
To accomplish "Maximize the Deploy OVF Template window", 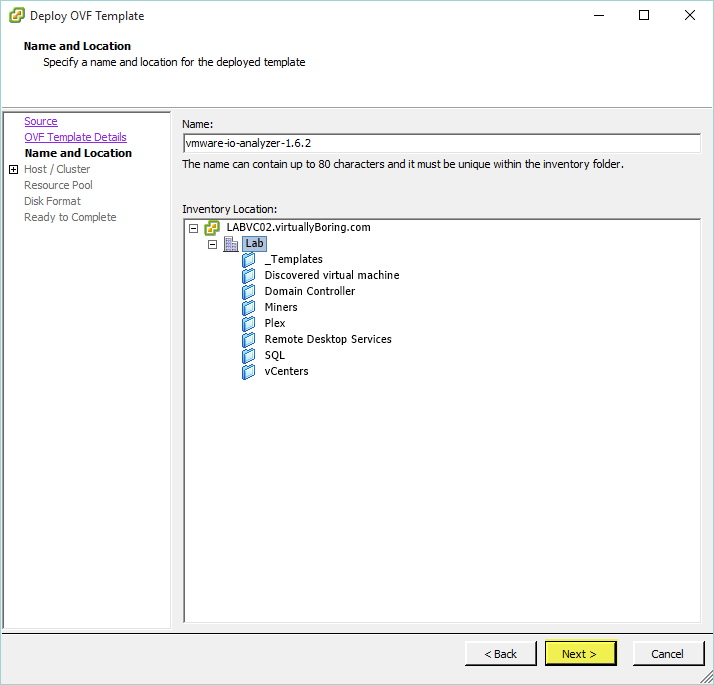I will (x=644, y=15).
